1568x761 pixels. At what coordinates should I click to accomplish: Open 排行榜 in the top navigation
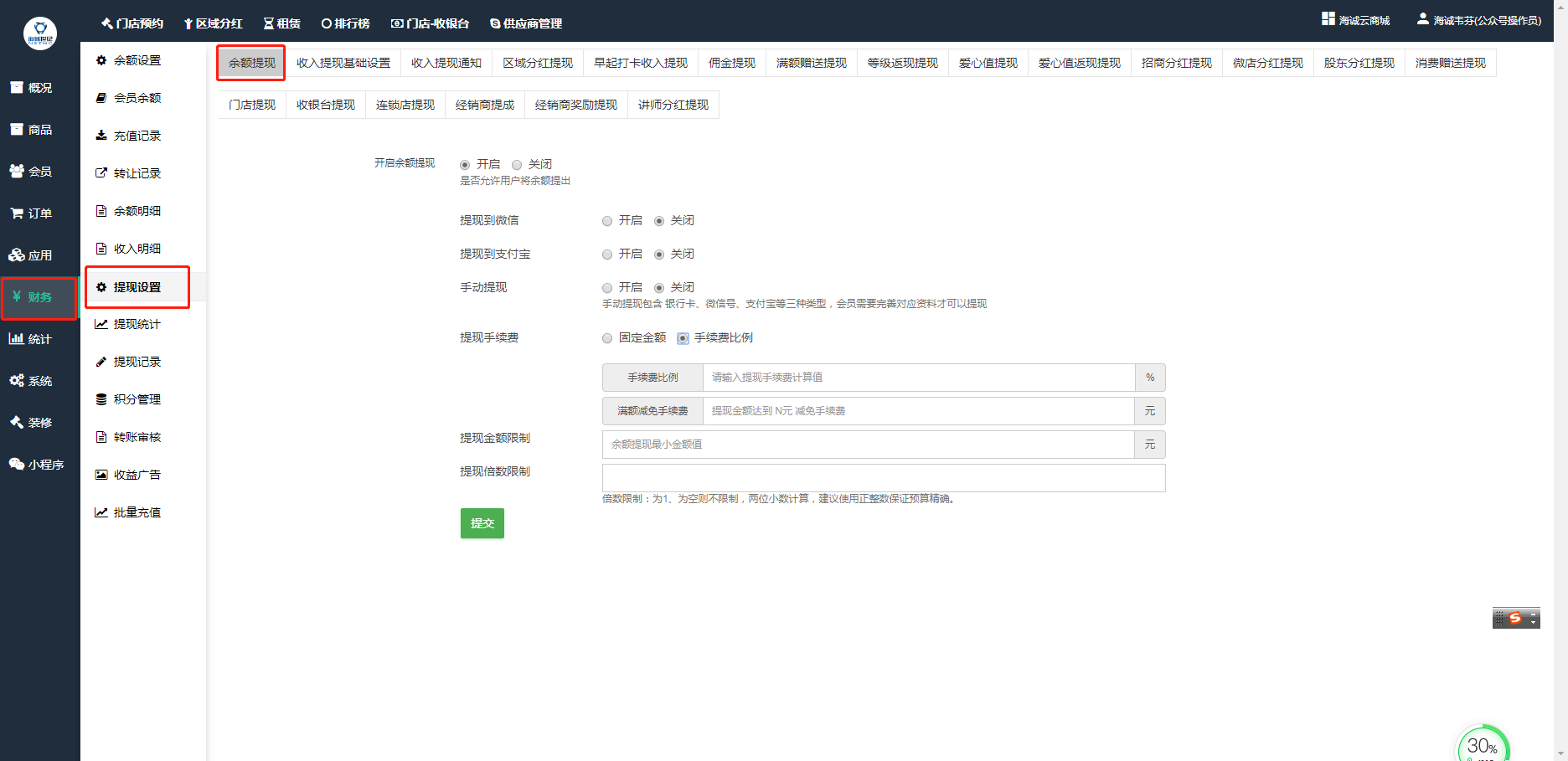point(346,23)
